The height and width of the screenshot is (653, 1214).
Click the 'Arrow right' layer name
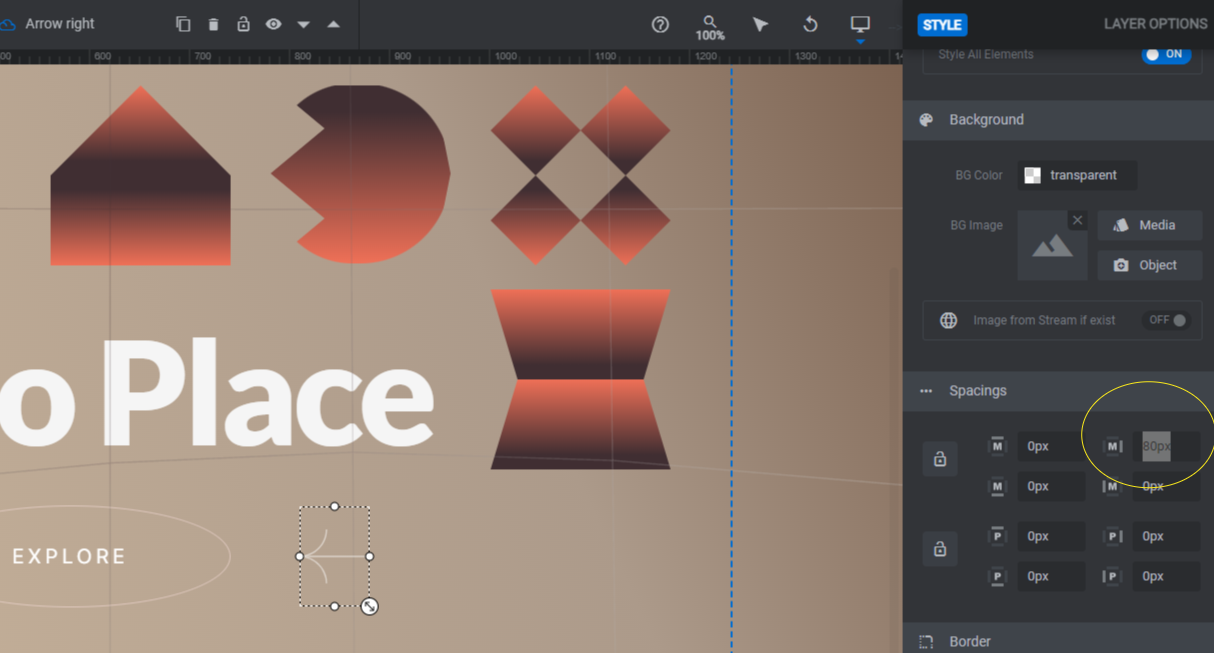[x=60, y=24]
